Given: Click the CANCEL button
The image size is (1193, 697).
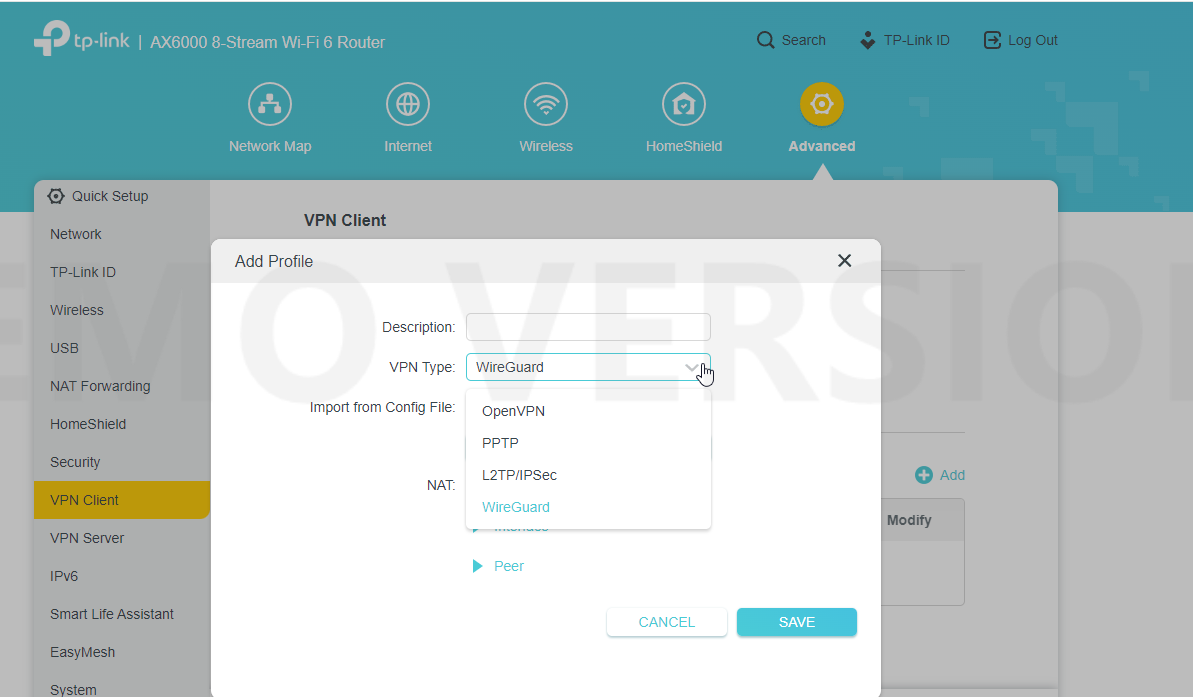Looking at the screenshot, I should (666, 622).
